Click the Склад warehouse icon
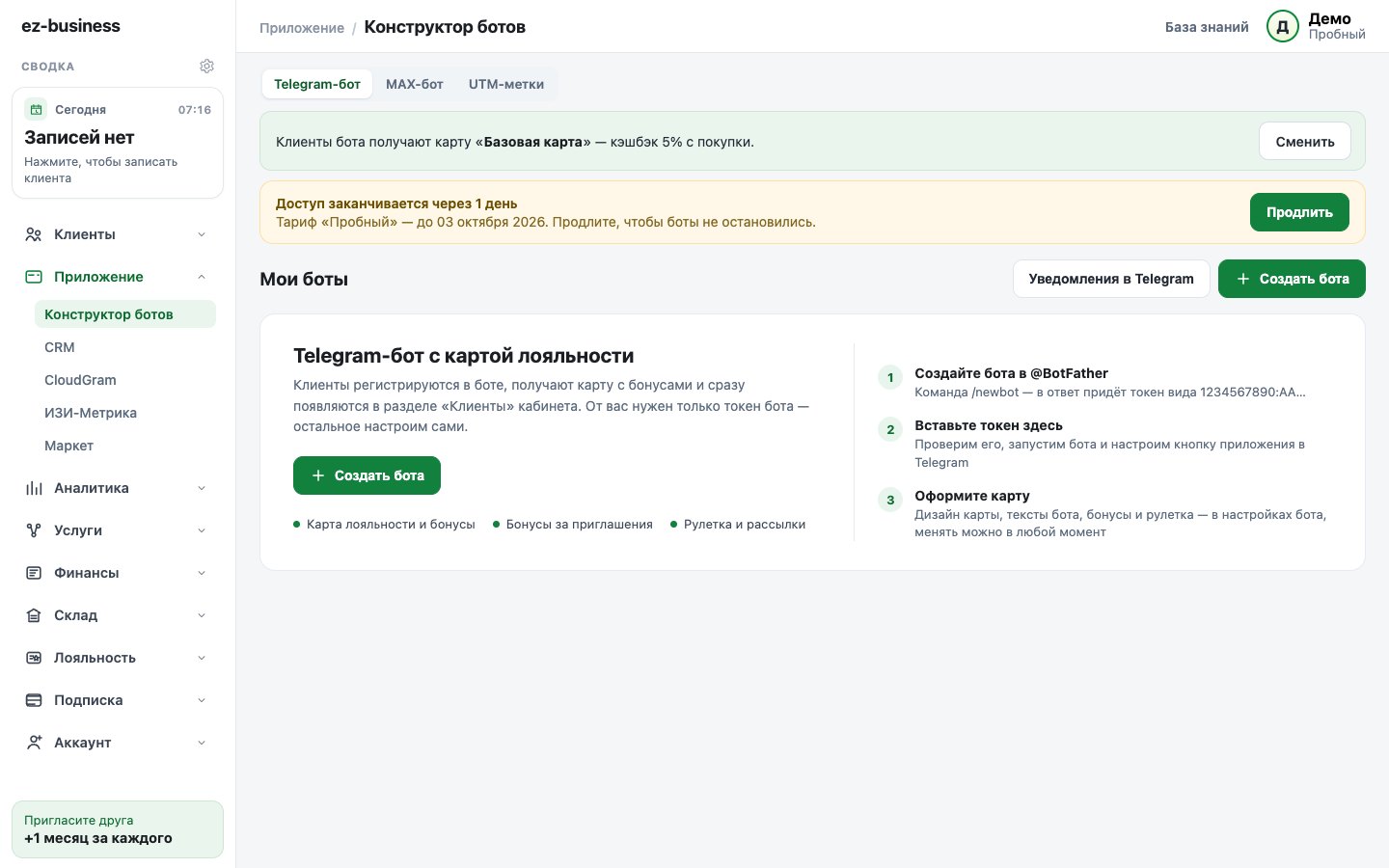The width and height of the screenshot is (1389, 868). tap(34, 615)
